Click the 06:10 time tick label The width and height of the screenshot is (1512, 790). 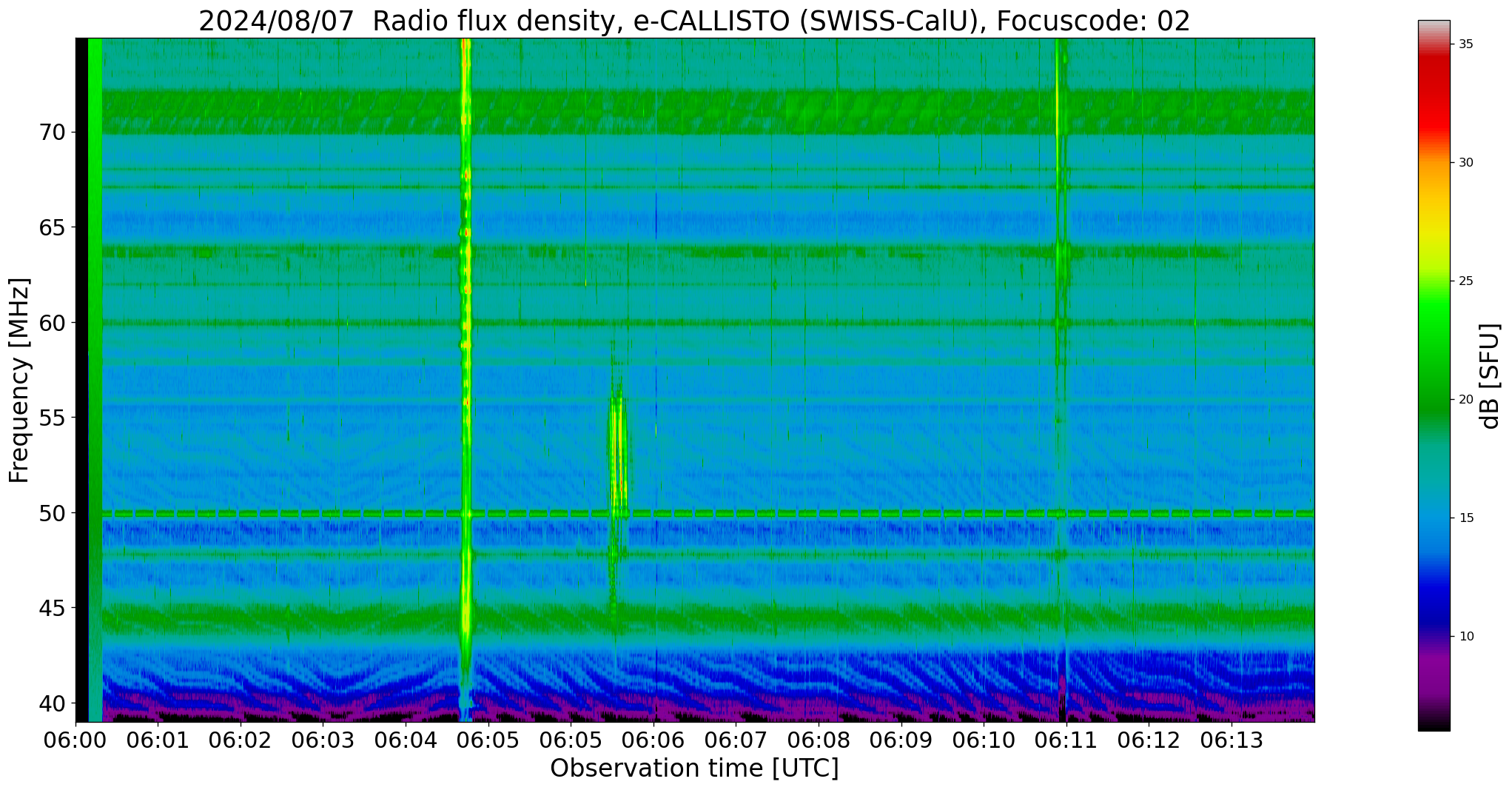983,740
